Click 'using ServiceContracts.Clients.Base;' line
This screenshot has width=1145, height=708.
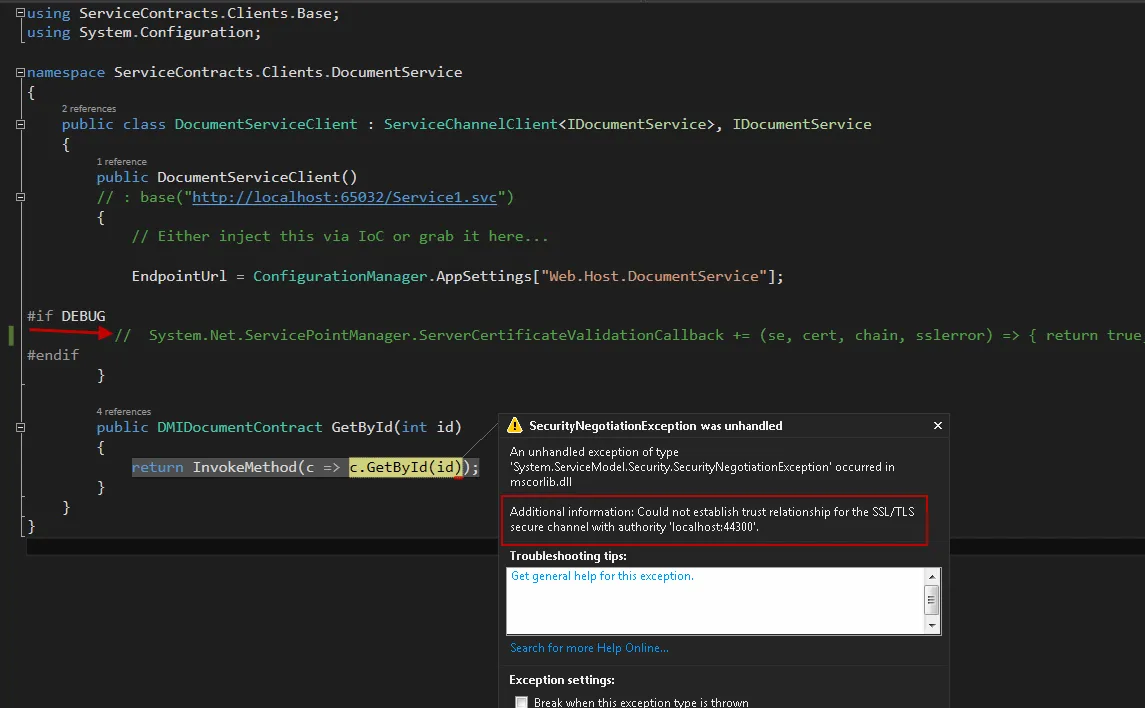[183, 12]
